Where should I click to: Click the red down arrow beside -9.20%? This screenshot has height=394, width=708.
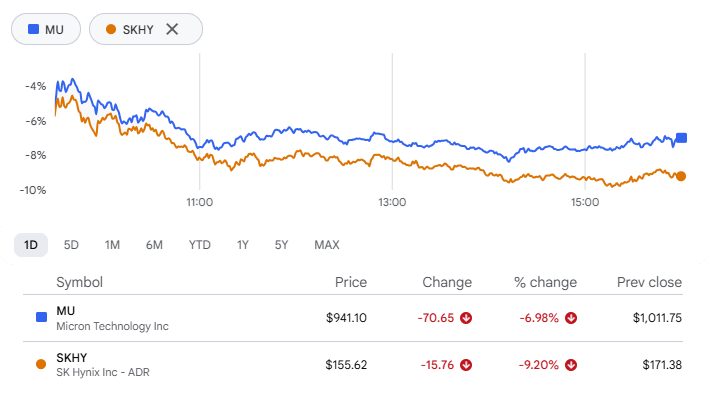pos(571,365)
